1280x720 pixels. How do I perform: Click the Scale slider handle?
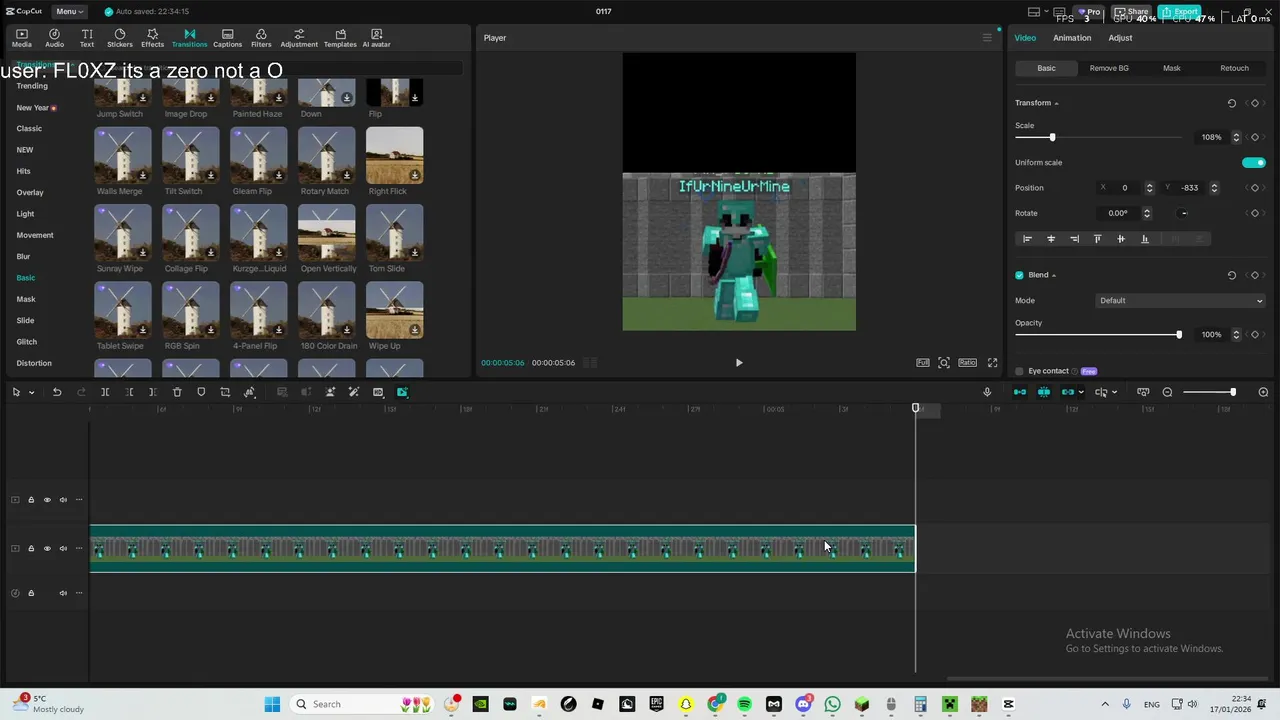(1052, 137)
